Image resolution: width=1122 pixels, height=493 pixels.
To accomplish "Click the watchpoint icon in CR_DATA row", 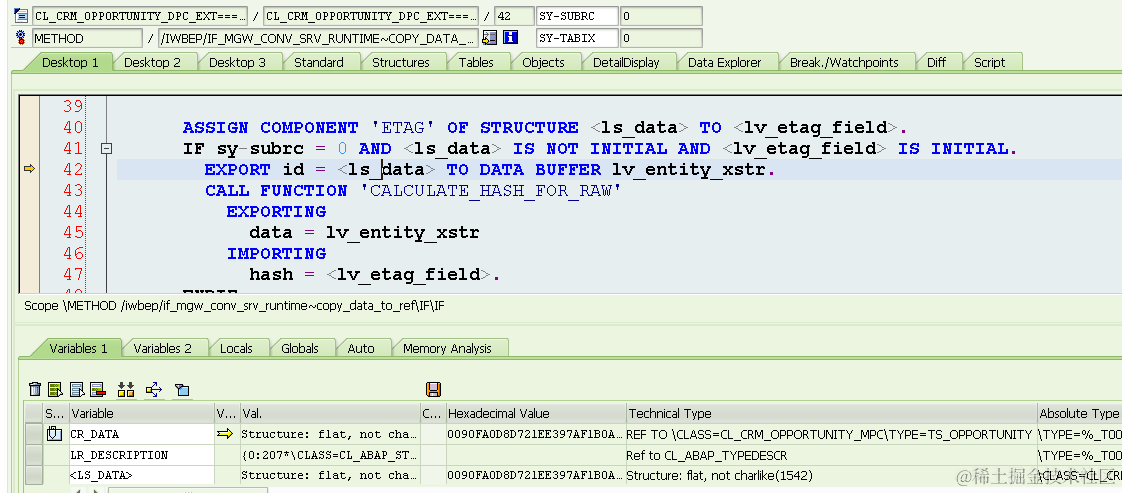I will [x=54, y=434].
